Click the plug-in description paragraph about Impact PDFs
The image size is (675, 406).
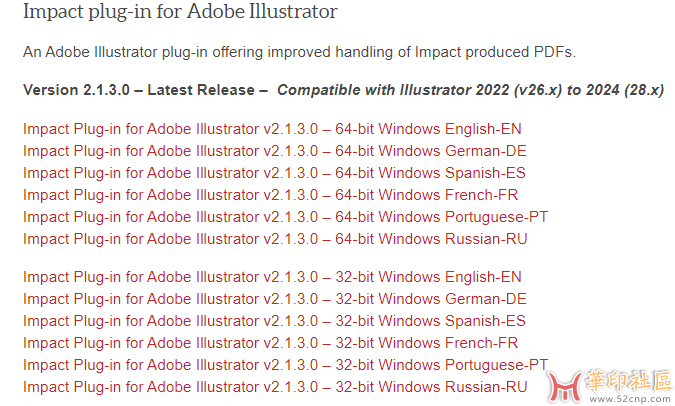coord(299,52)
